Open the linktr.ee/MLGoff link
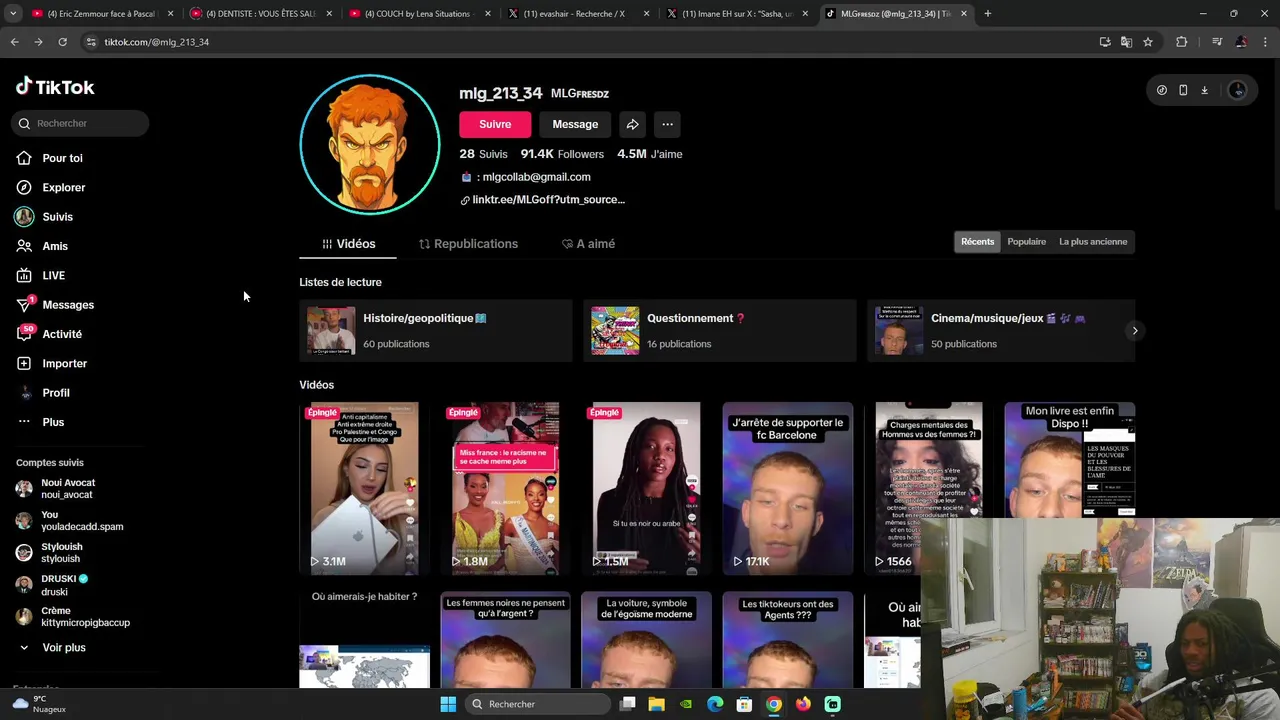 548,200
